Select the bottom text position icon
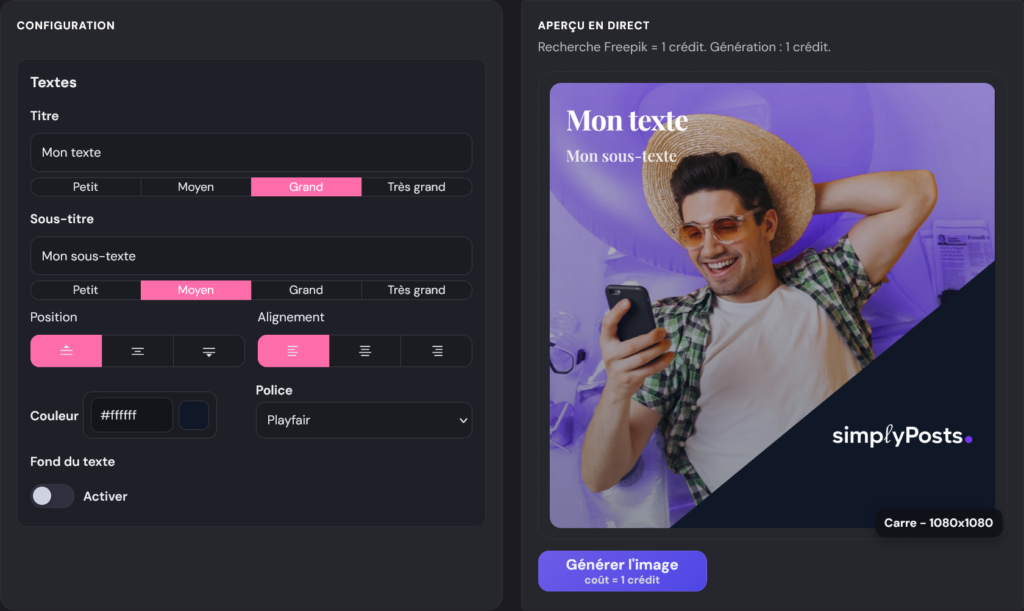This screenshot has width=1024, height=611. click(x=209, y=351)
